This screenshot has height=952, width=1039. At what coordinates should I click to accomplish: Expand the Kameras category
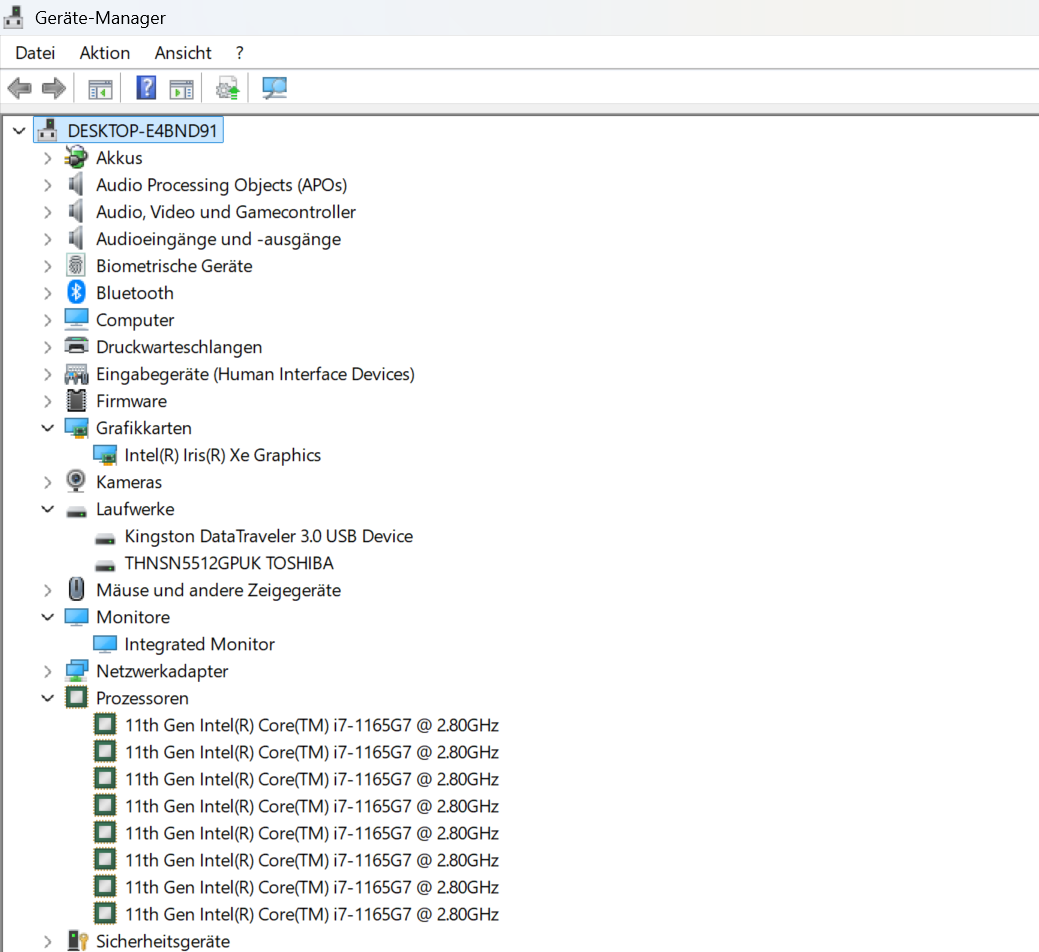pos(47,482)
